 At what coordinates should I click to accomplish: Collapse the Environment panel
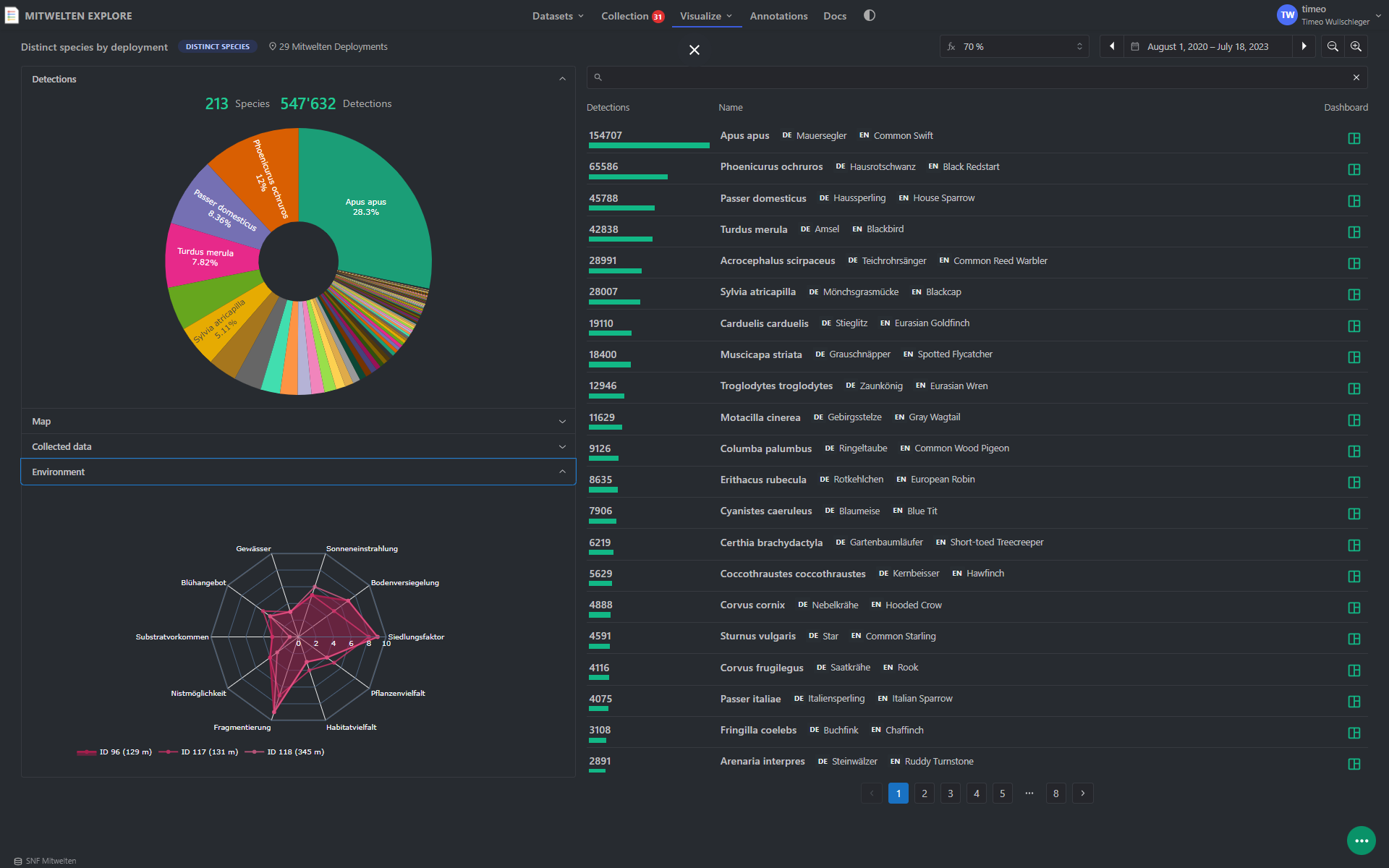pyautogui.click(x=298, y=472)
